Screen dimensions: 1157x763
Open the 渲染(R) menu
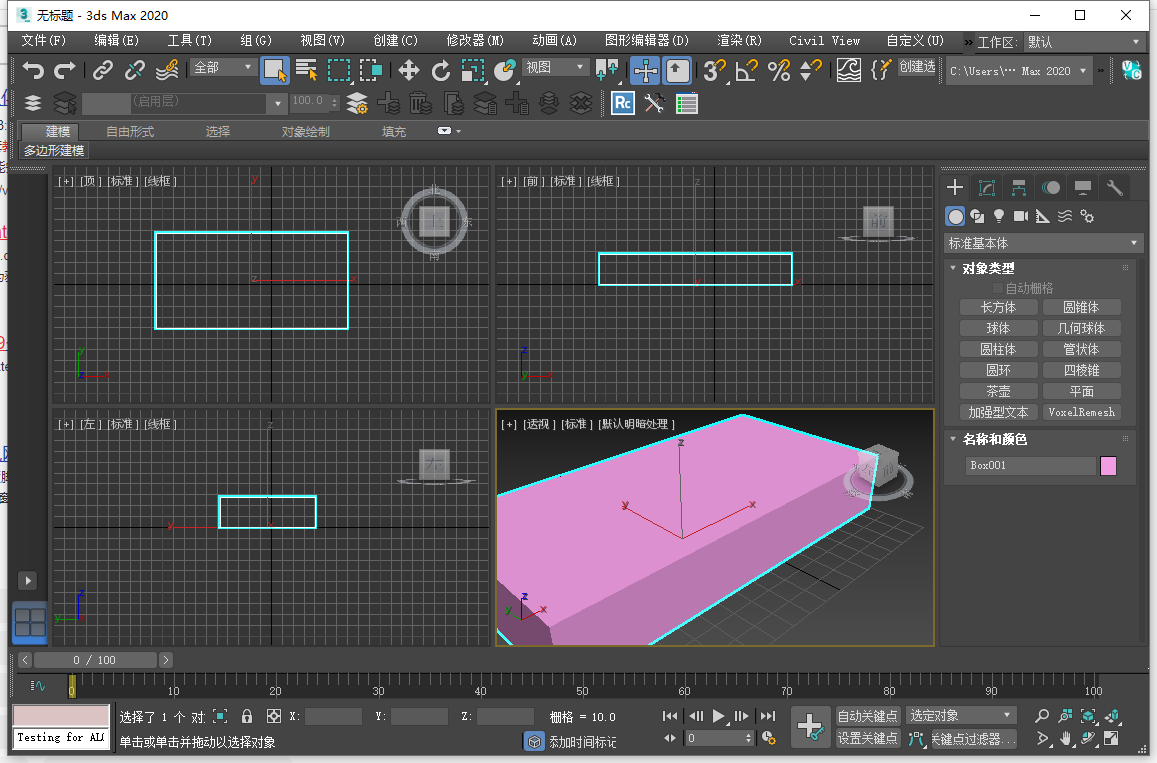(739, 41)
